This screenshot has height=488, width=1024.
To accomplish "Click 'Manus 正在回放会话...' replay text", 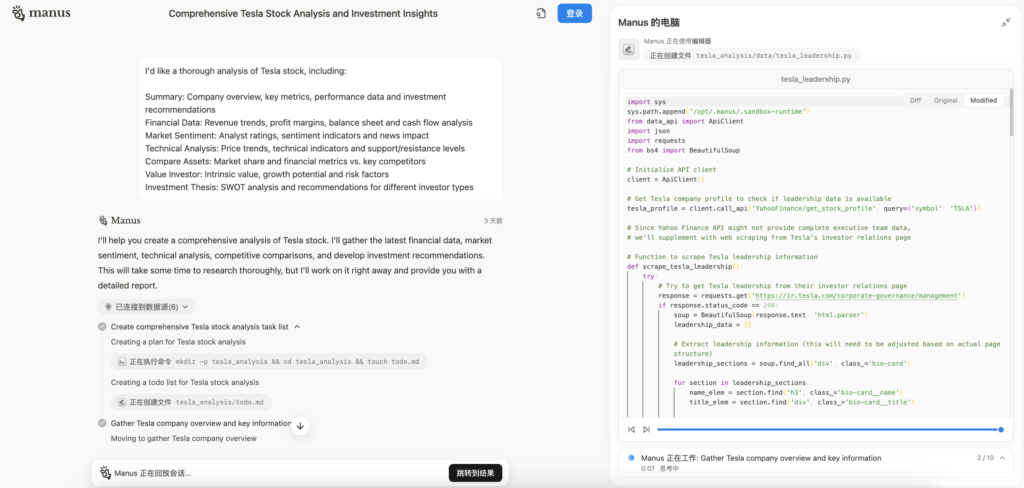I will [x=153, y=473].
